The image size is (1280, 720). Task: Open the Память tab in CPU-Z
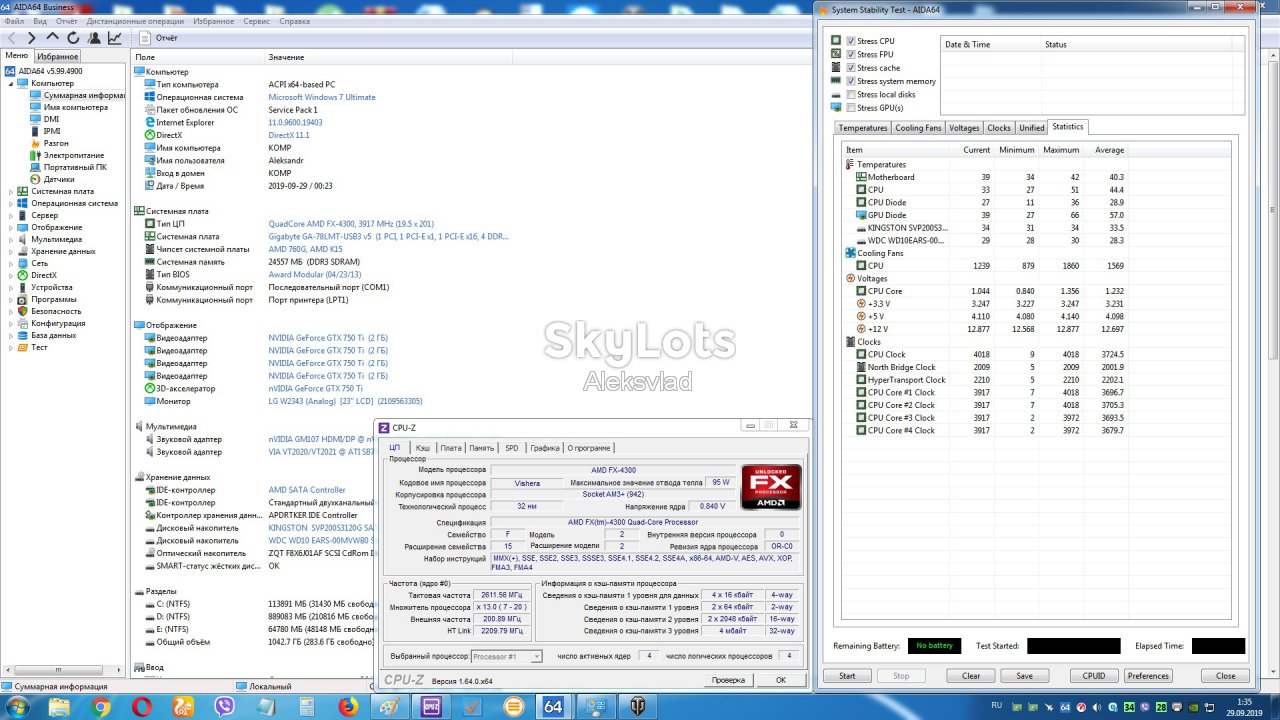pos(482,448)
